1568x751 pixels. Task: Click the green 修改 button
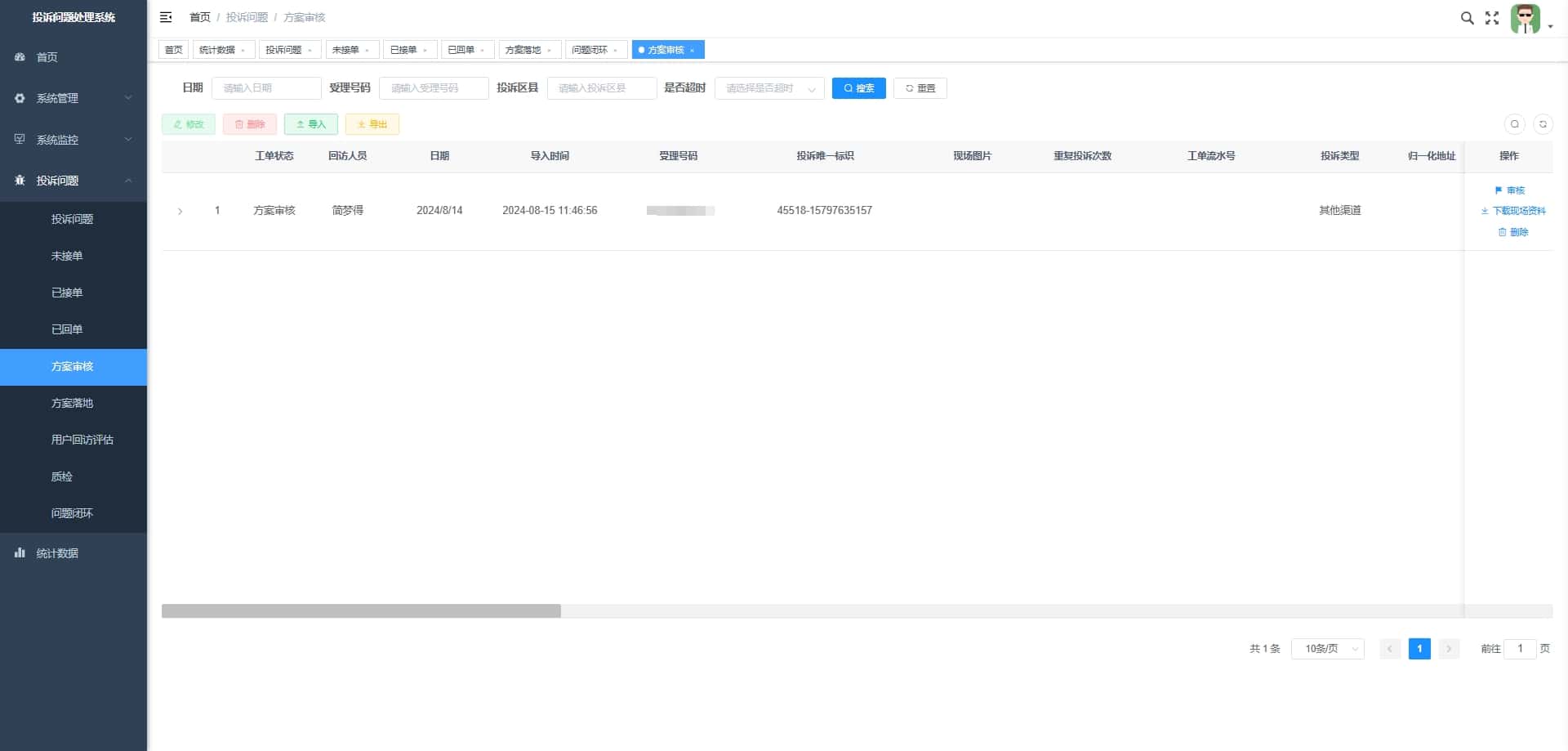tap(189, 124)
